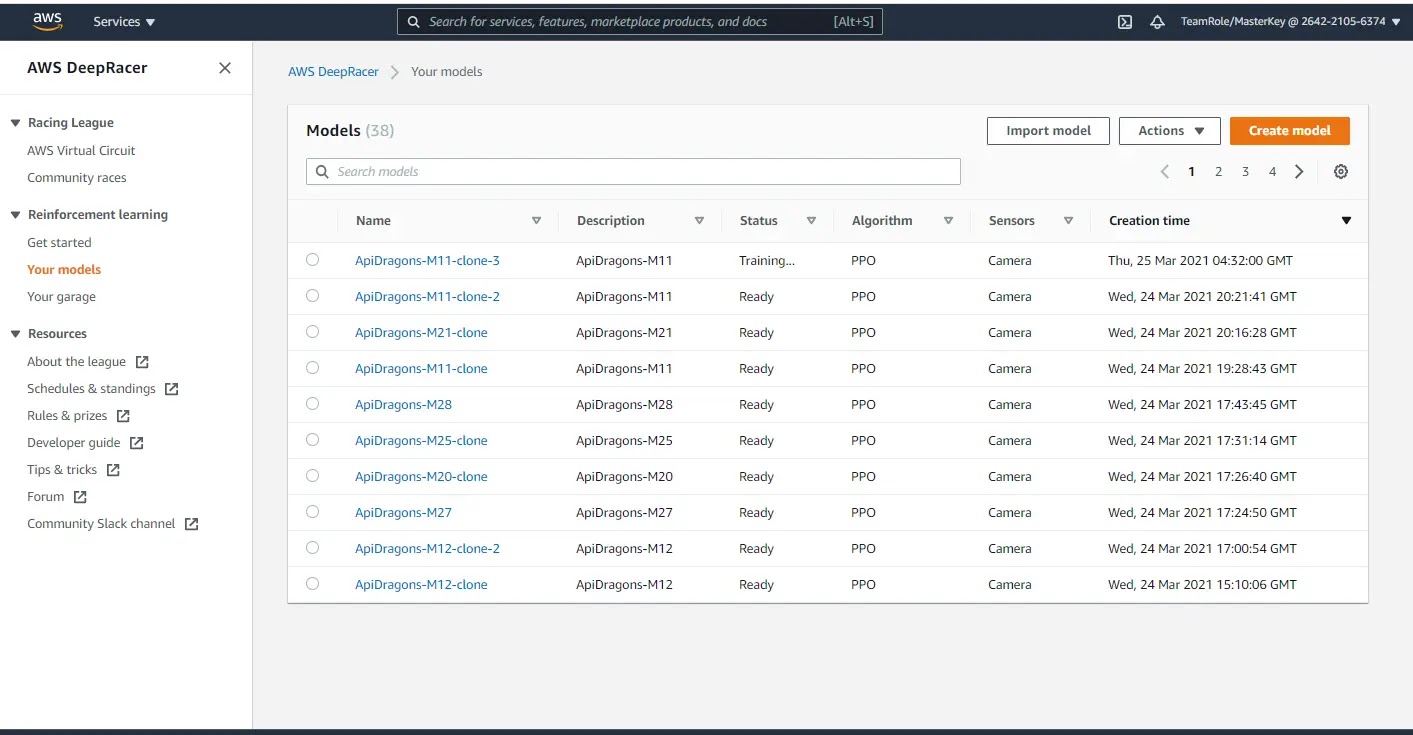Open table preferences gear icon
Viewport: 1413px width, 735px height.
1341,172
